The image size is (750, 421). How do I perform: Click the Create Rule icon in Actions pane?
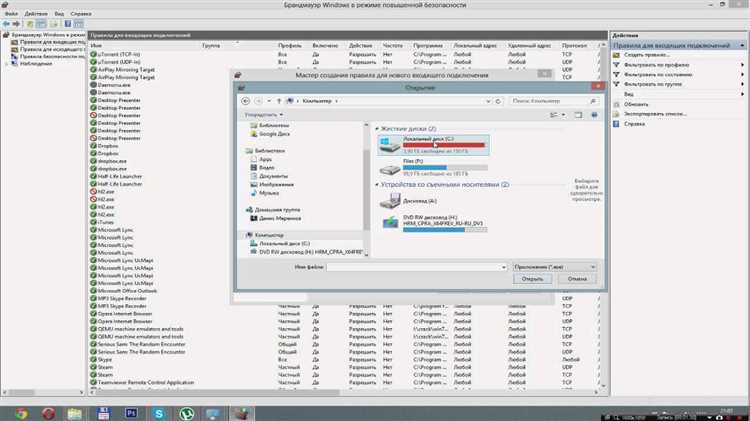tap(617, 55)
